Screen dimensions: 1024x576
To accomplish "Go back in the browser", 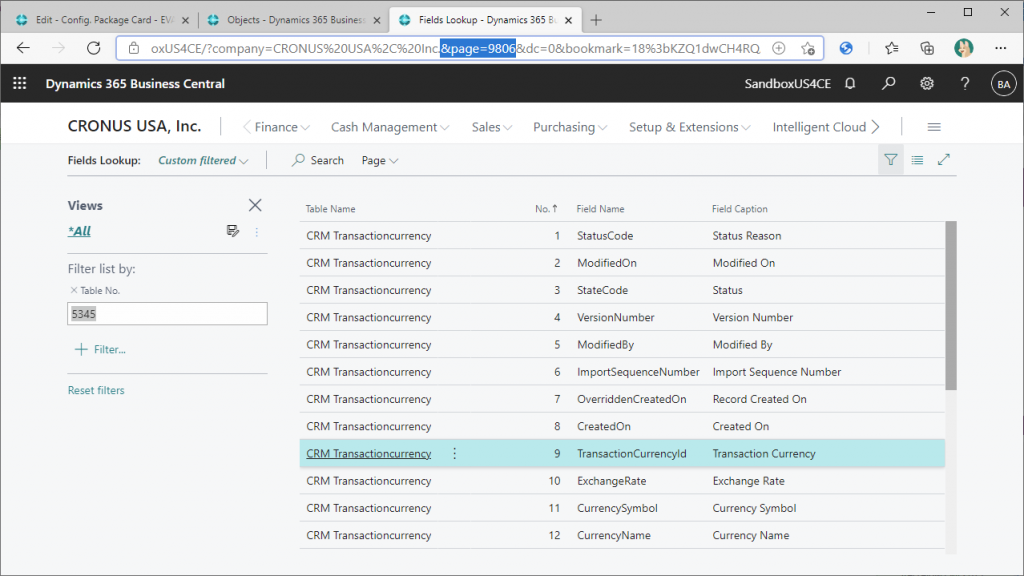I will point(24,48).
